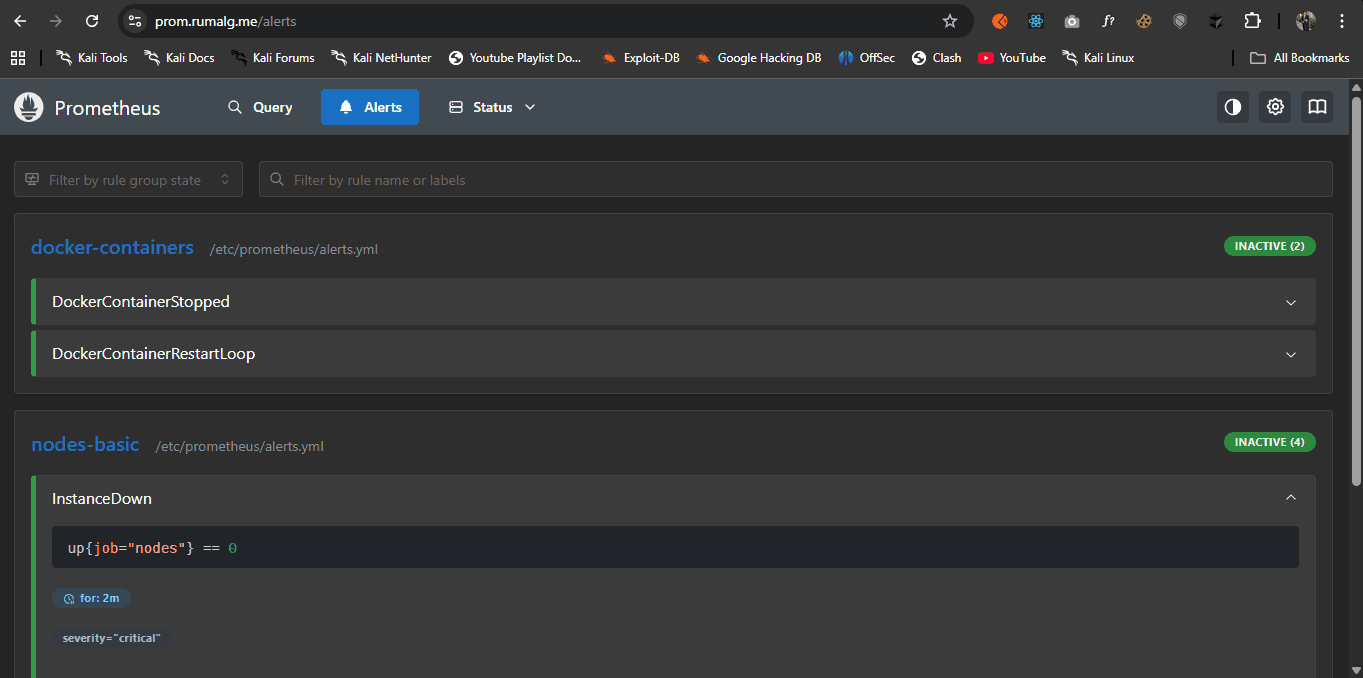Open the Filter by rule group state dropdown
The image size is (1363, 678).
(128, 180)
